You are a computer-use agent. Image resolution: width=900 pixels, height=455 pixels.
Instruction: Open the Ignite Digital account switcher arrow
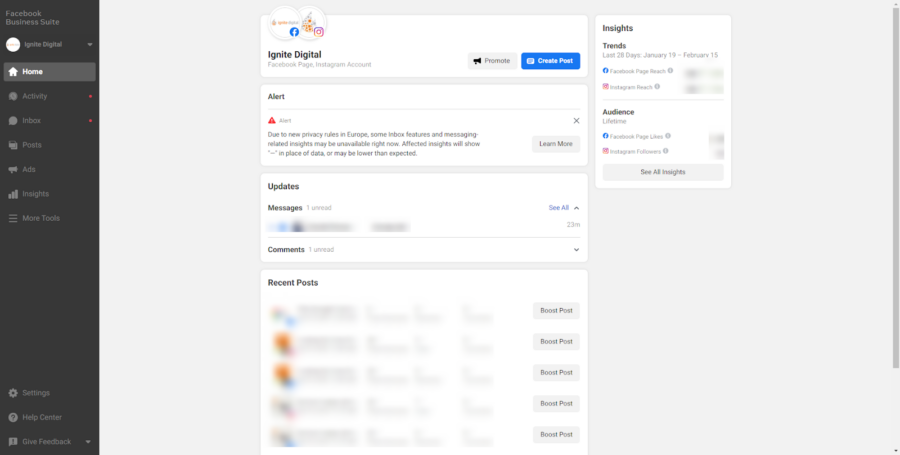pyautogui.click(x=90, y=44)
